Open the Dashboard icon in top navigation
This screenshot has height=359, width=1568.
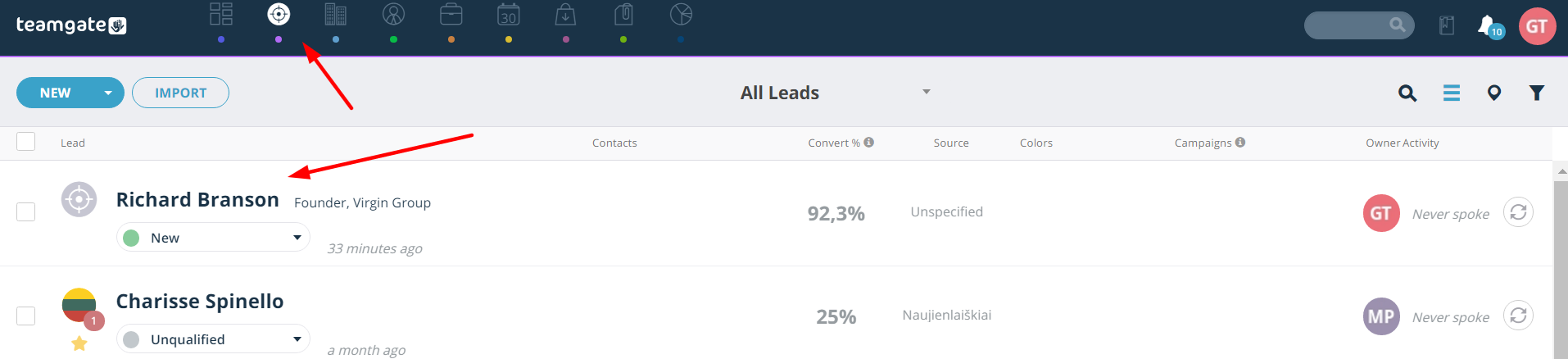[221, 15]
